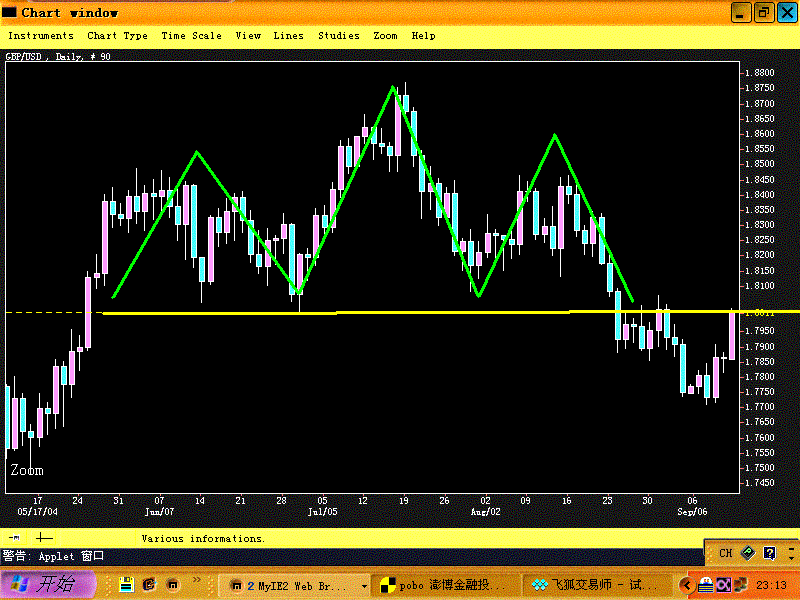Click the language bar help question icon
The width and height of the screenshot is (800, 600).
point(769,553)
